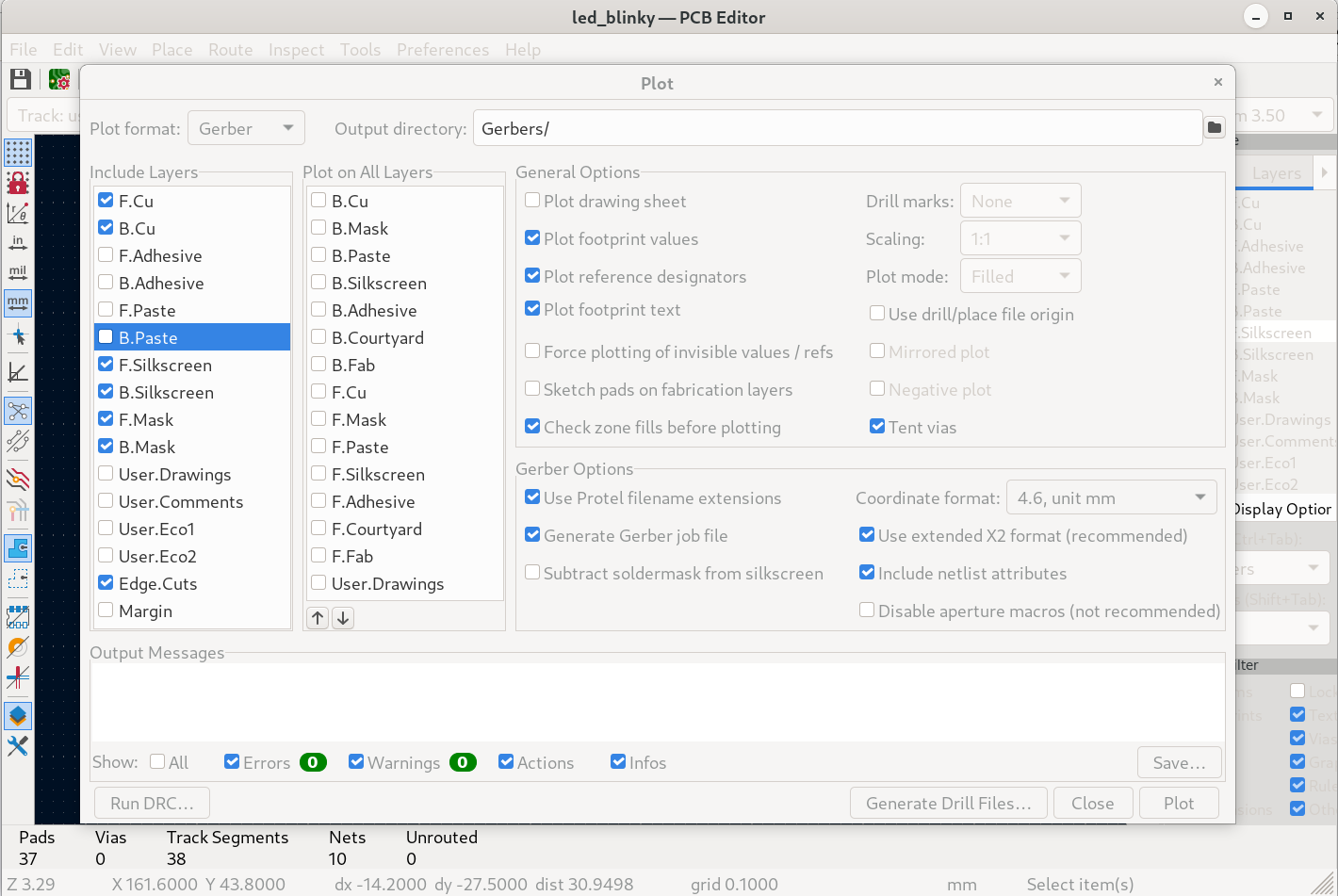This screenshot has width=1338, height=896.
Task: Click the Output directory text field
Action: click(x=837, y=128)
